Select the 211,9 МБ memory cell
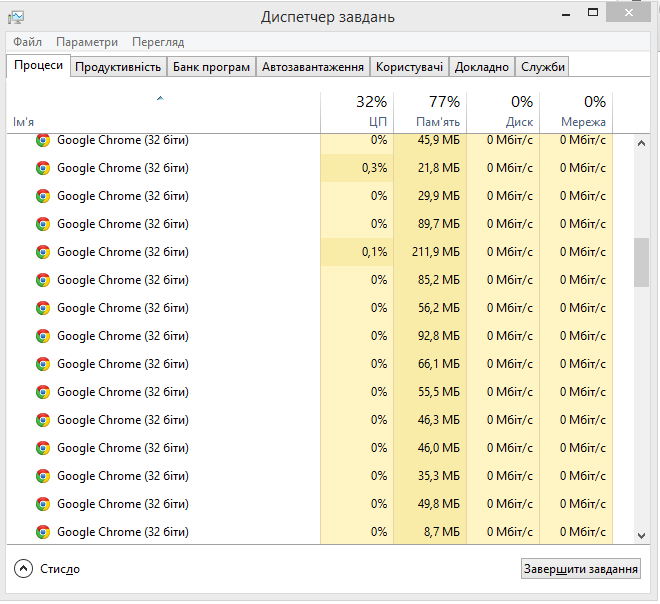Viewport: 660px width, 604px height. click(x=430, y=252)
